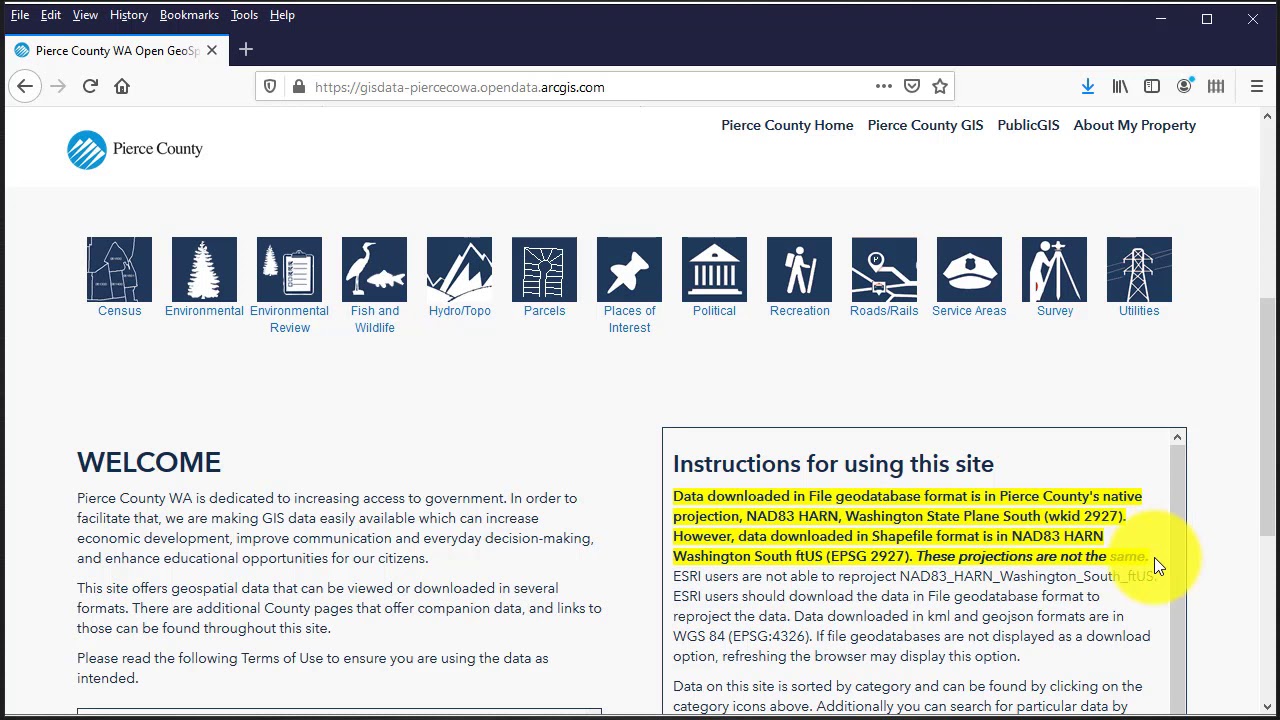The image size is (1280, 720).
Task: Open the Environmental tree icon
Action: coord(204,269)
